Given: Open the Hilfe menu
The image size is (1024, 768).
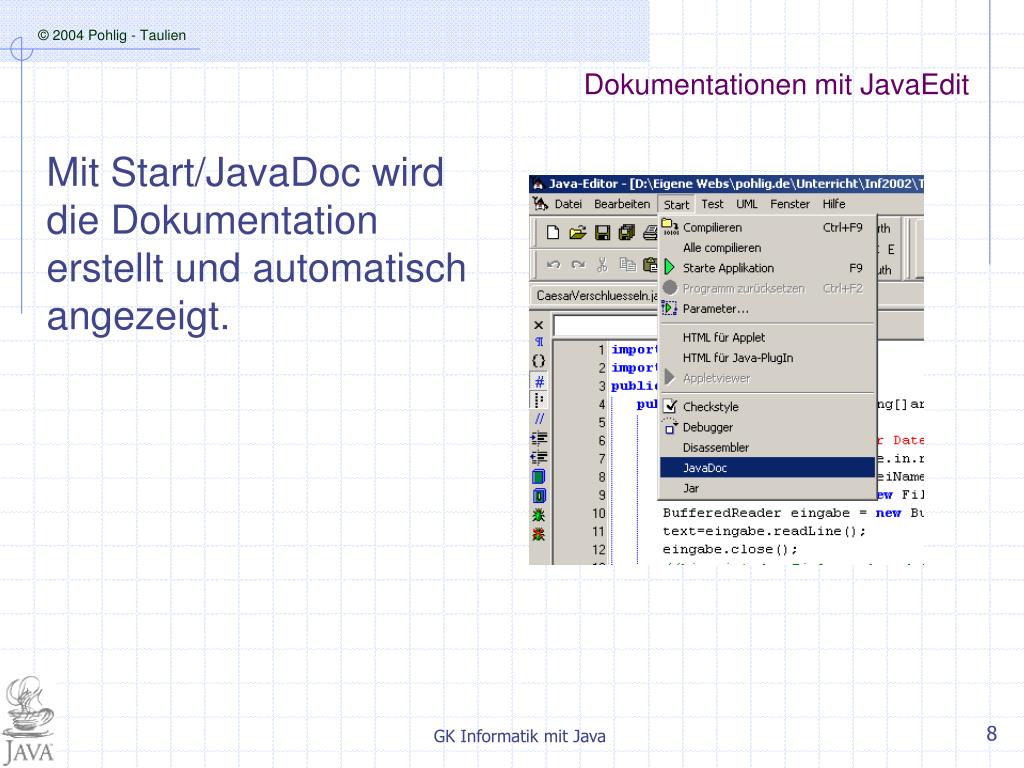Looking at the screenshot, I should 834,204.
